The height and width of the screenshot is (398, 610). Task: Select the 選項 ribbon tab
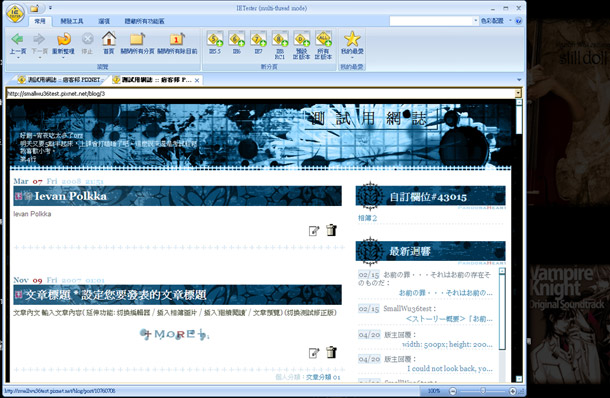pyautogui.click(x=104, y=21)
